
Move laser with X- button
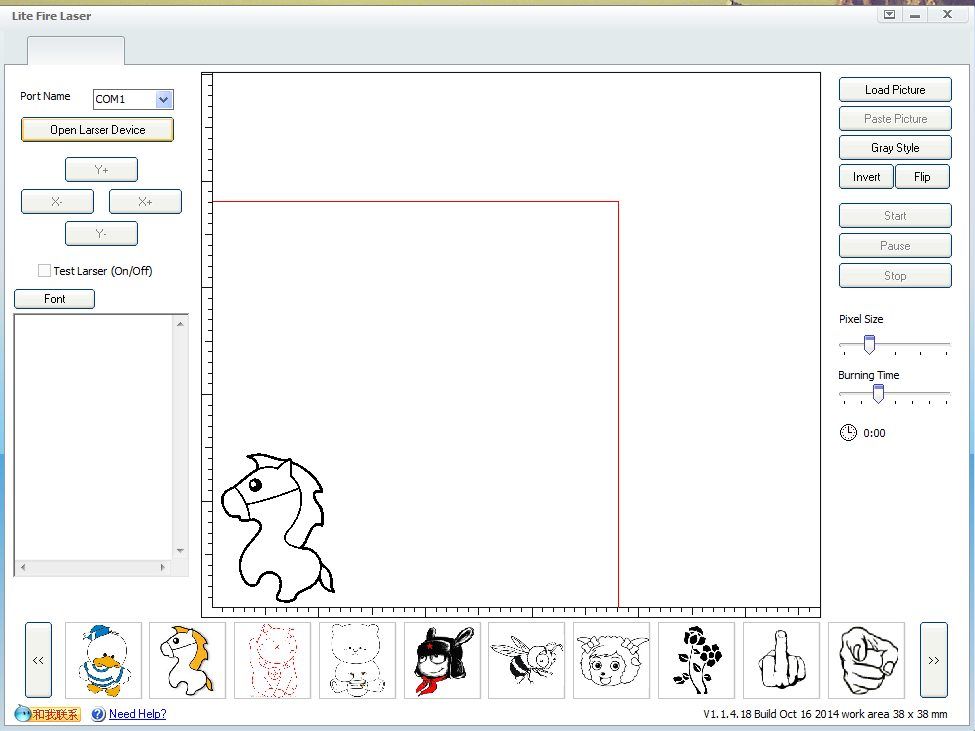(x=57, y=201)
